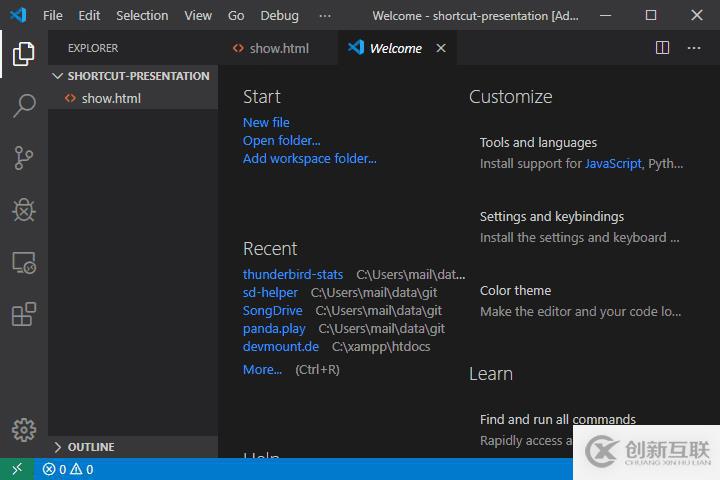This screenshot has width=720, height=480.
Task: Open the Remote Explorer icon
Action: 24,263
